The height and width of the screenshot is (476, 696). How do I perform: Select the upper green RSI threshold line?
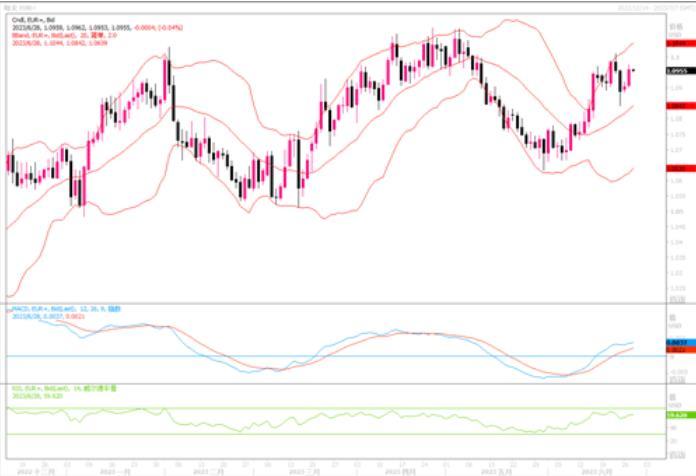[300, 408]
